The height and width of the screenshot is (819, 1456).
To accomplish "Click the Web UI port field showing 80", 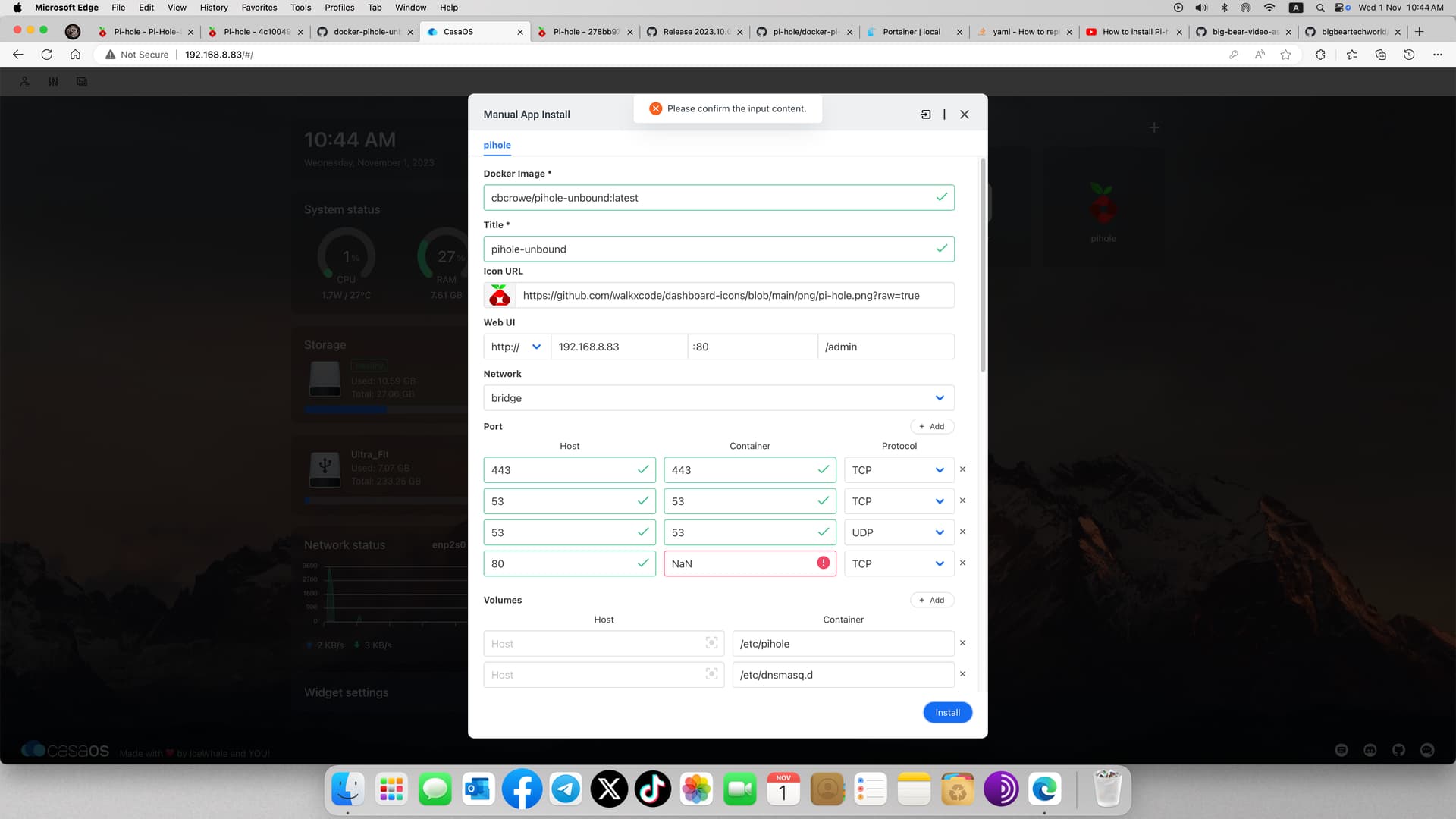I will point(752,347).
